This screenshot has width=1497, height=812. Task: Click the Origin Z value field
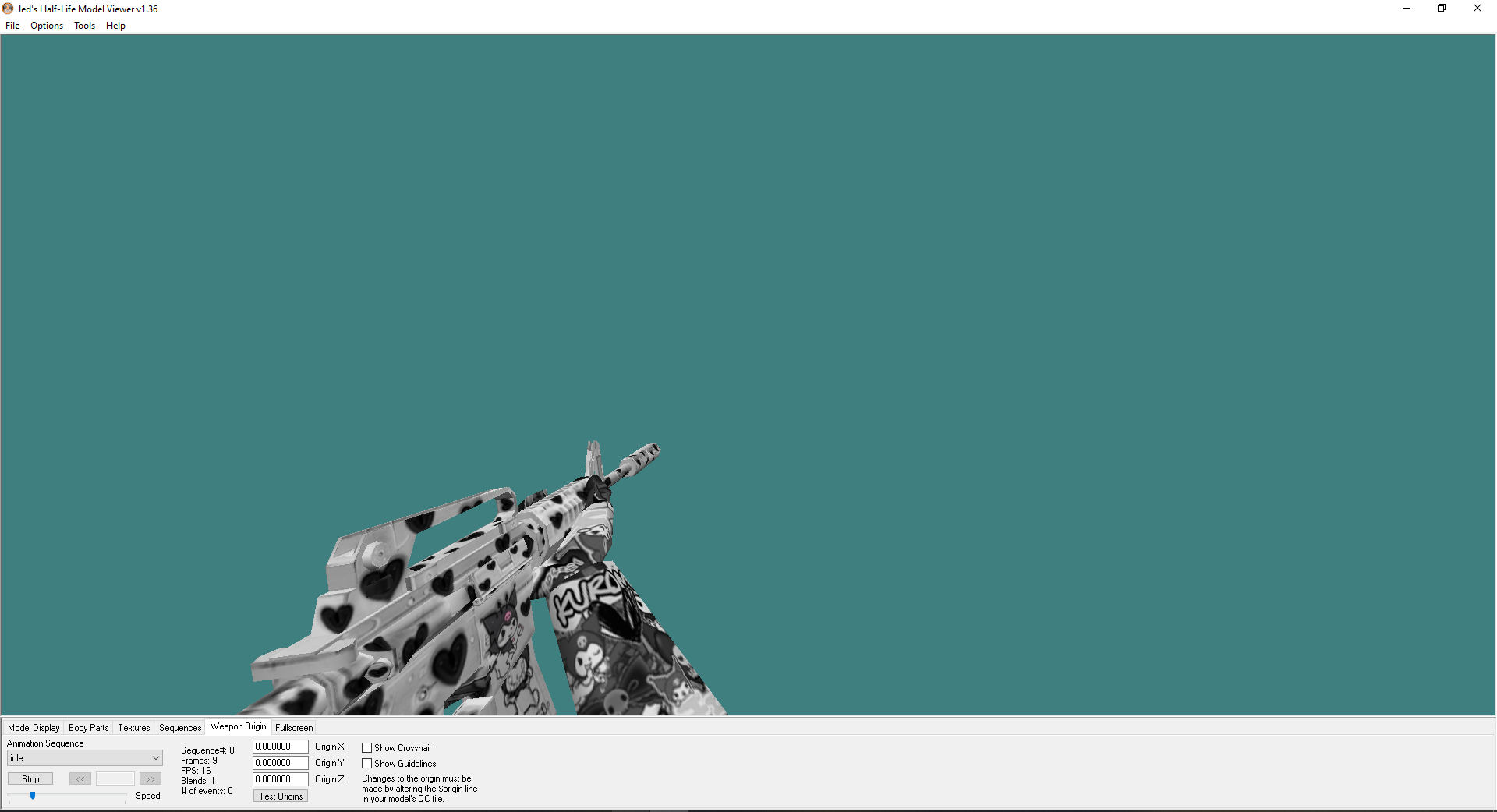pos(280,779)
